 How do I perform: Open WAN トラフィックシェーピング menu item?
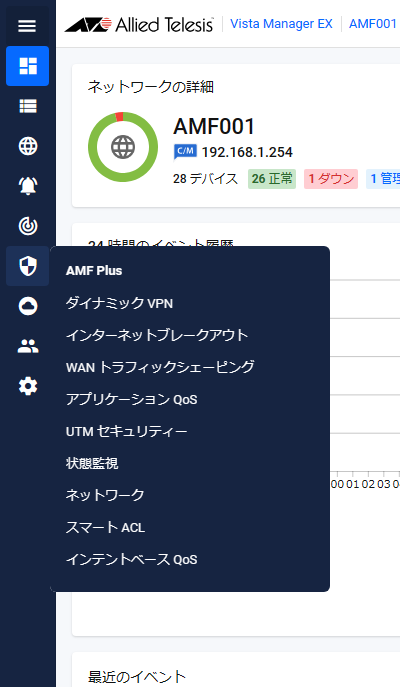coord(160,367)
